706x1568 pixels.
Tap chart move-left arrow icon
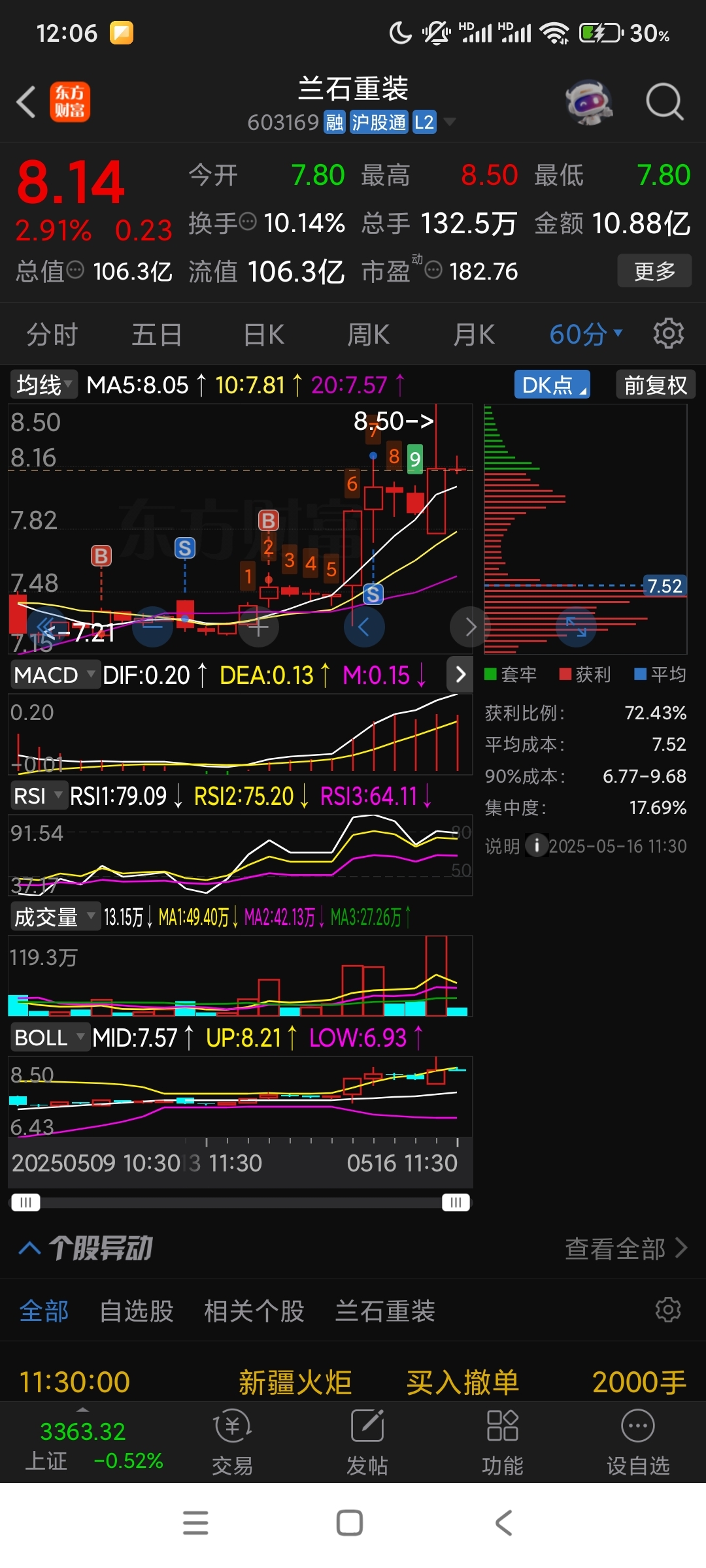pos(364,627)
